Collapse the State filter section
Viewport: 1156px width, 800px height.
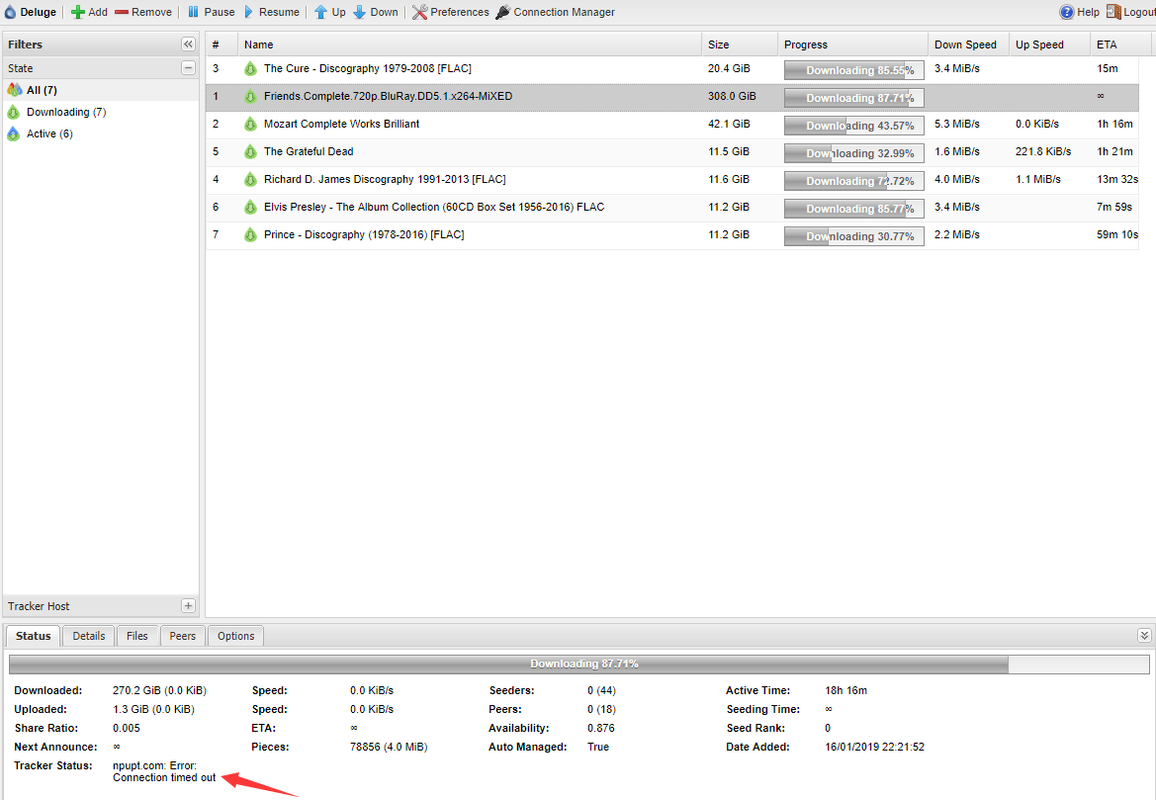click(188, 68)
